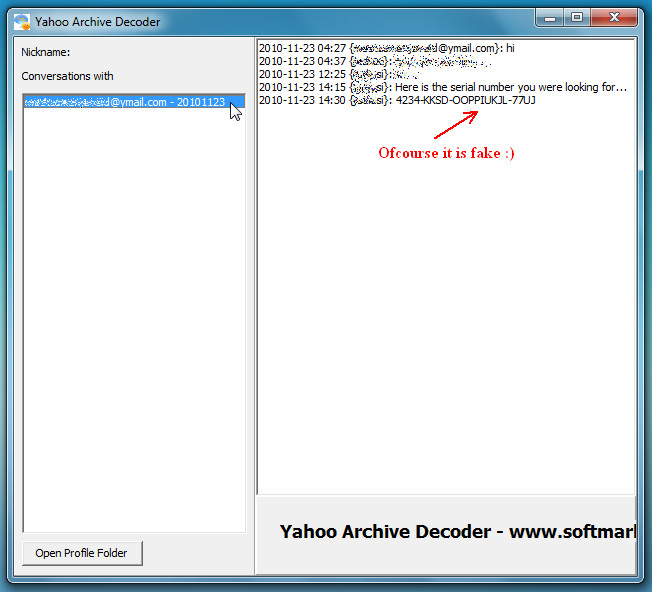Close the Yahoo Archive Decoder window

point(614,18)
